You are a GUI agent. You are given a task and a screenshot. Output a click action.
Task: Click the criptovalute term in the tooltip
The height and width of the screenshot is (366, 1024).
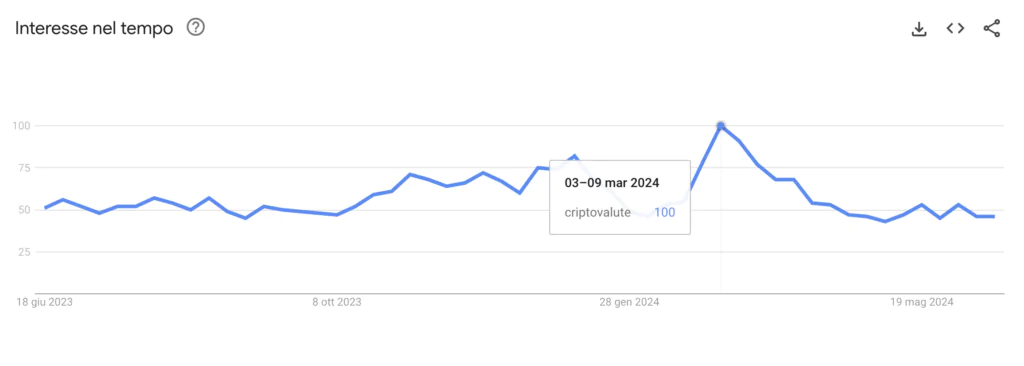(598, 212)
